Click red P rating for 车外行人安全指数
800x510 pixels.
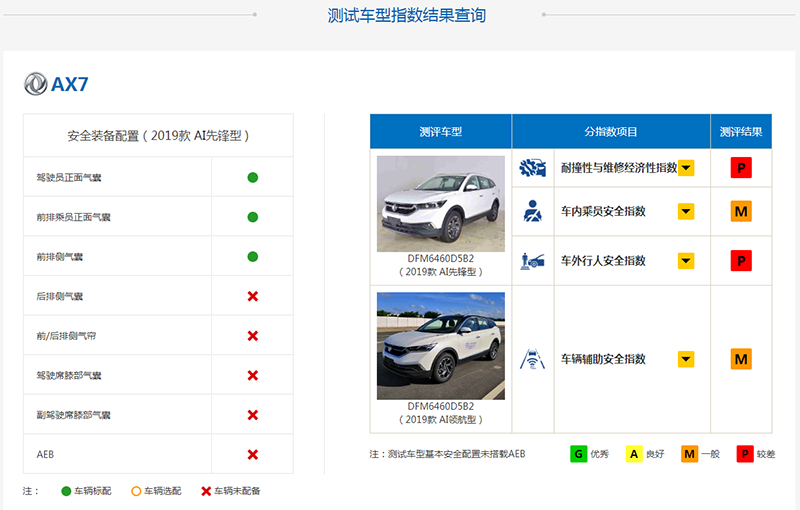(741, 261)
